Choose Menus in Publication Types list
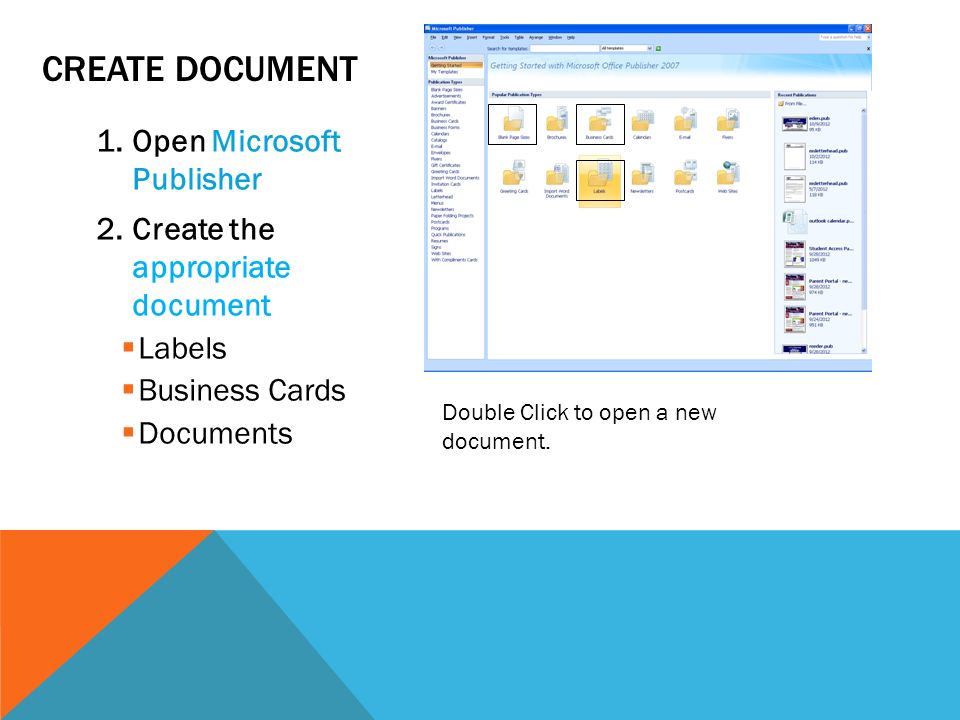The width and height of the screenshot is (960, 720). click(437, 203)
